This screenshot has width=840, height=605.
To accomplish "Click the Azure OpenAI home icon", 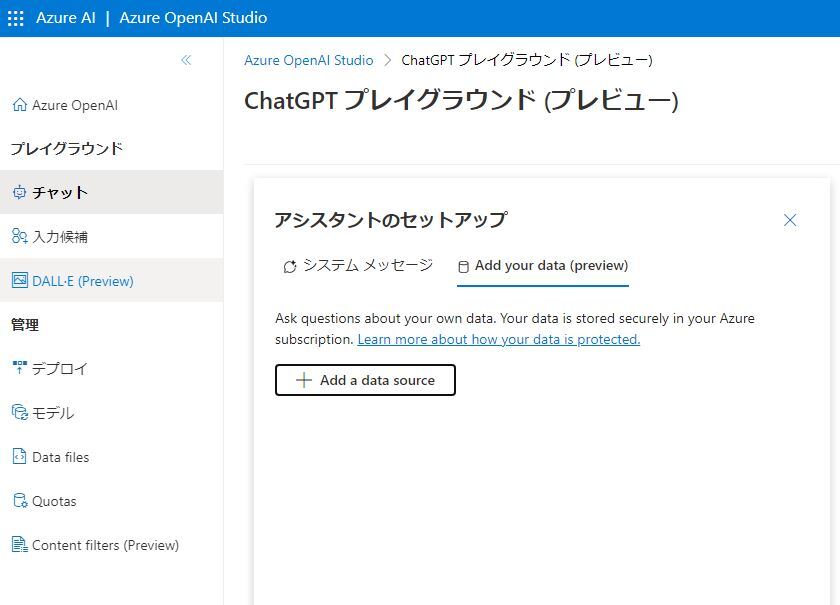I will click(19, 105).
